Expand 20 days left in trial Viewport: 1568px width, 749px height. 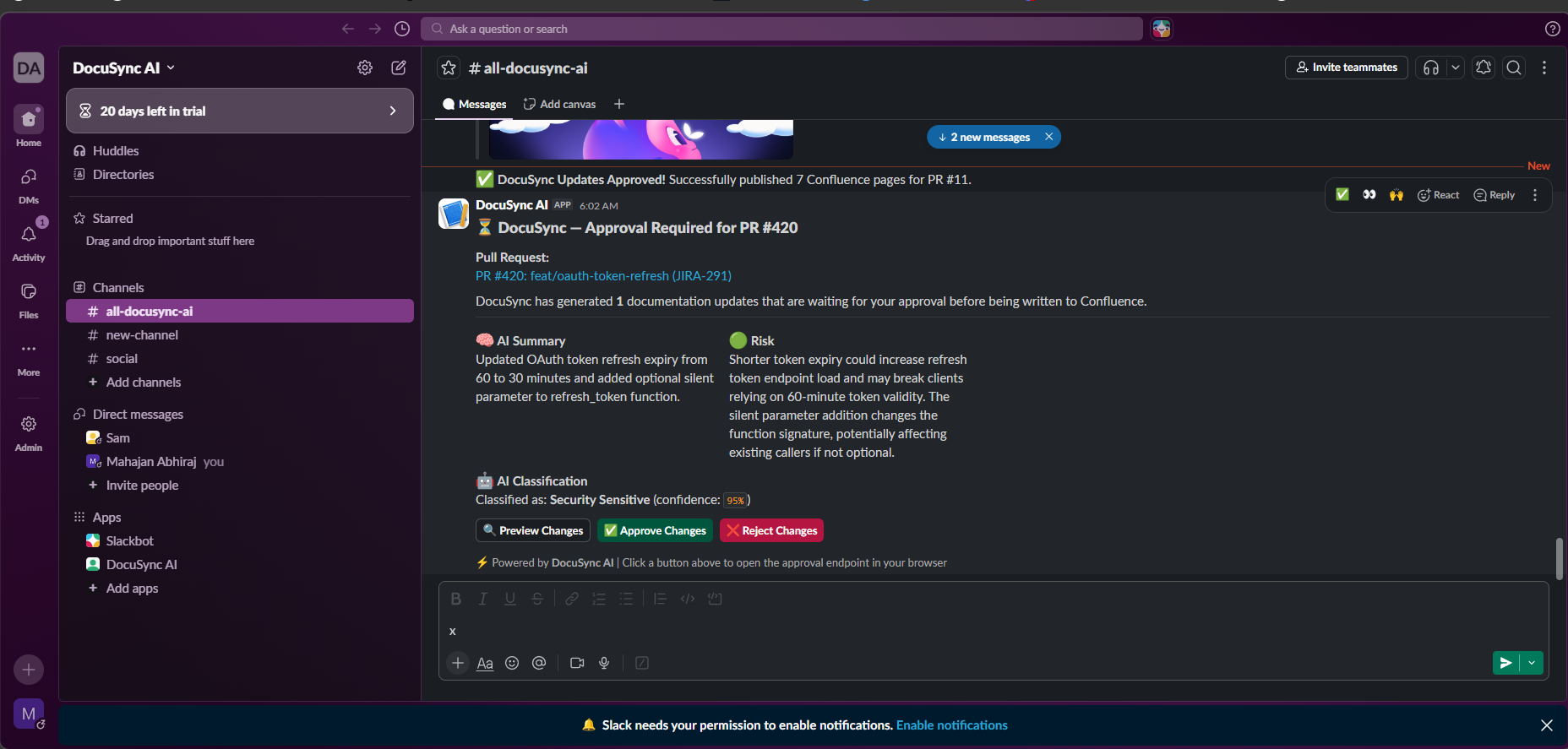[x=240, y=111]
